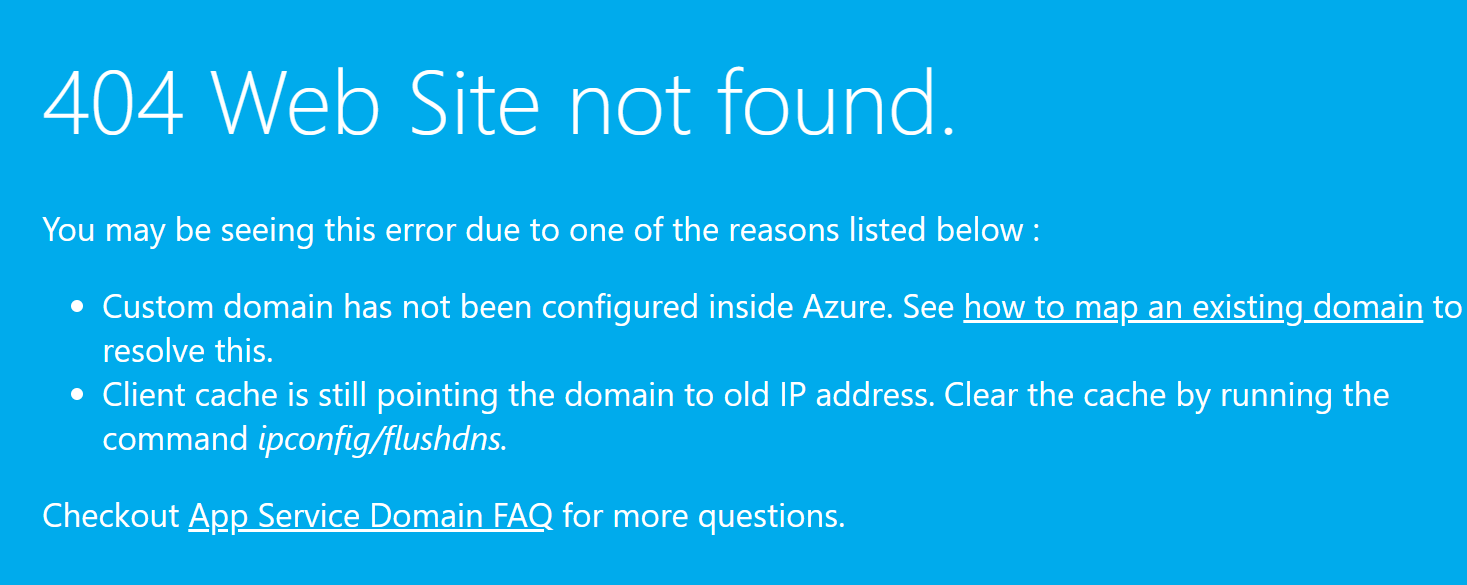Click the 'You may be seeing this error' sentence
The height and width of the screenshot is (585, 1467).
[541, 230]
